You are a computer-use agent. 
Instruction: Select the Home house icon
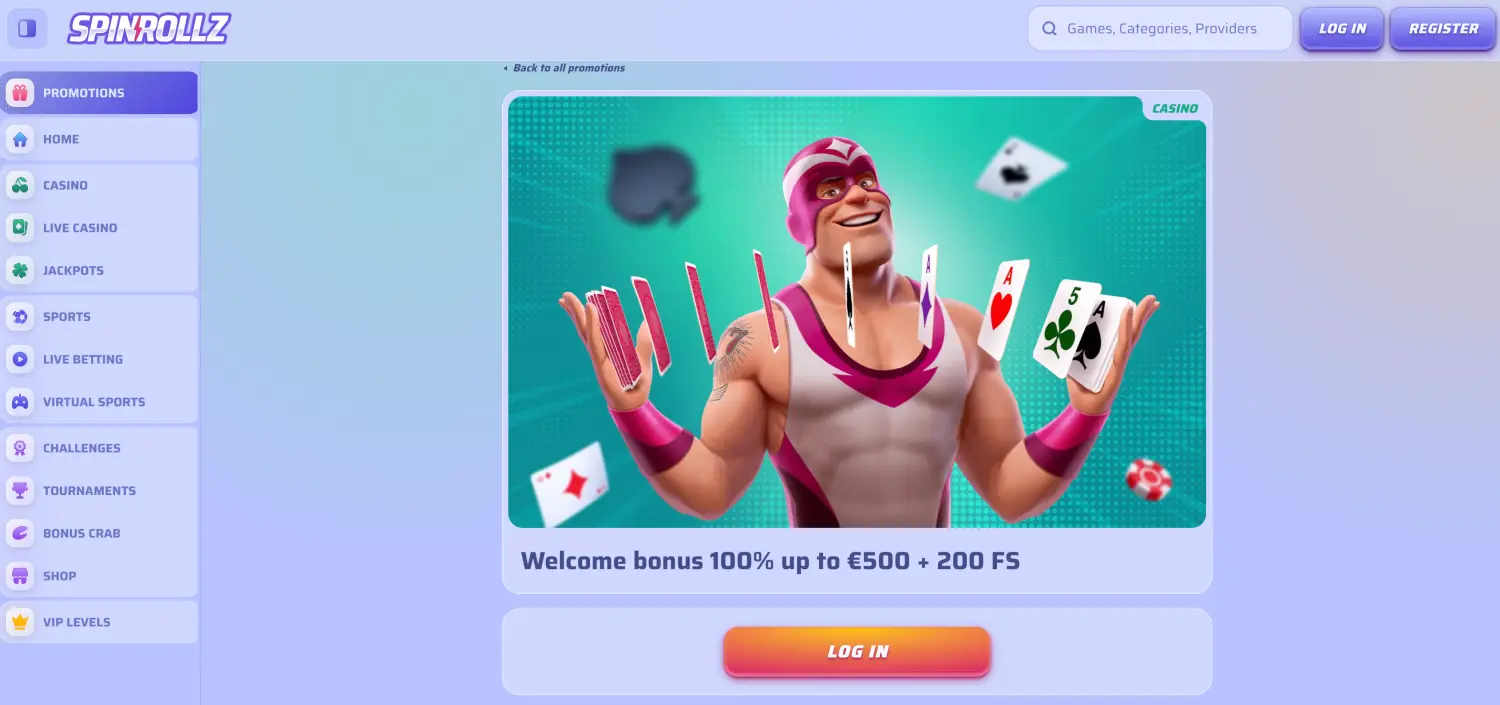(x=20, y=139)
